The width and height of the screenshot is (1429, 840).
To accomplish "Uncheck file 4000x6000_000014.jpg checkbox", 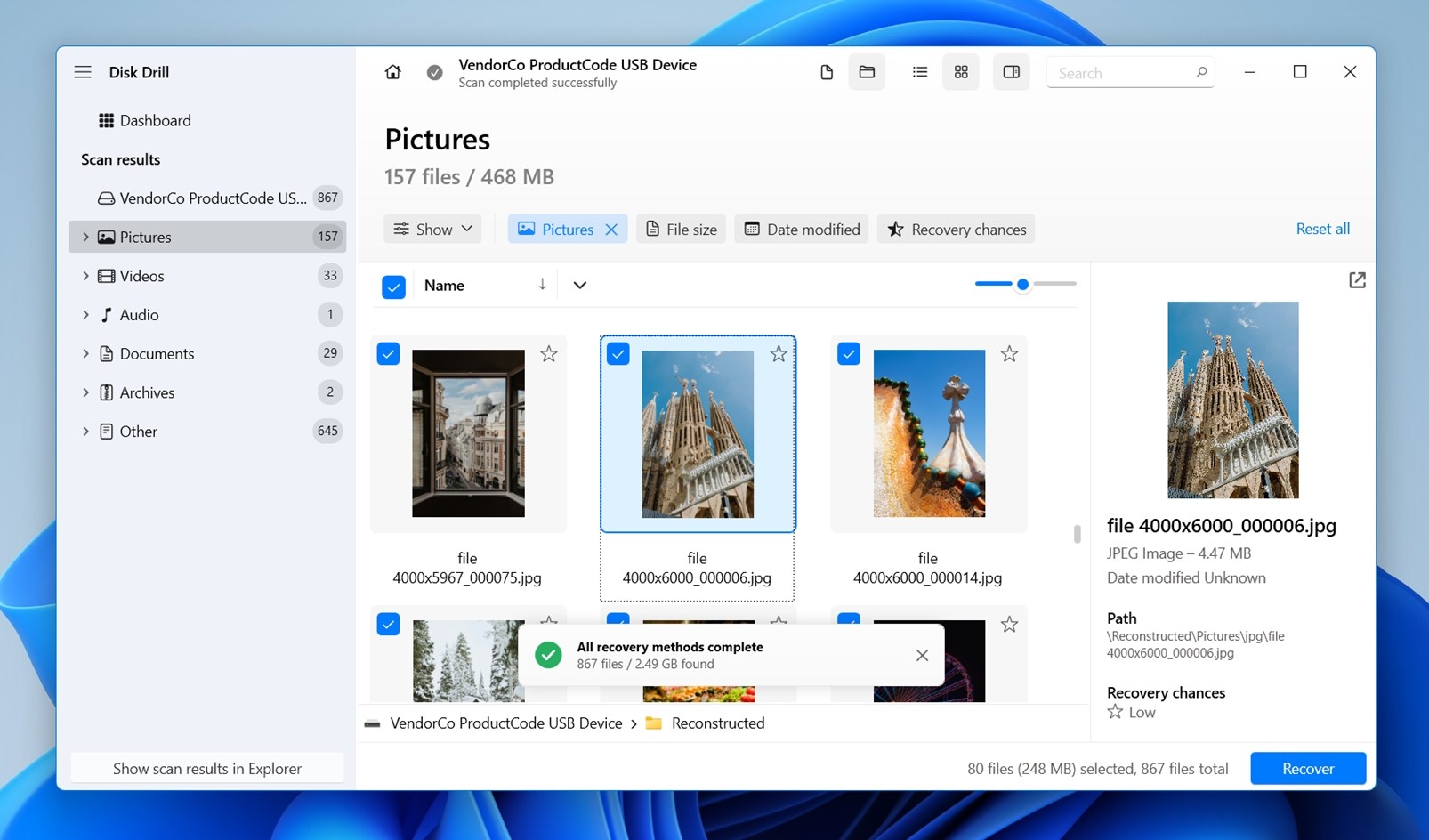I will pos(849,354).
